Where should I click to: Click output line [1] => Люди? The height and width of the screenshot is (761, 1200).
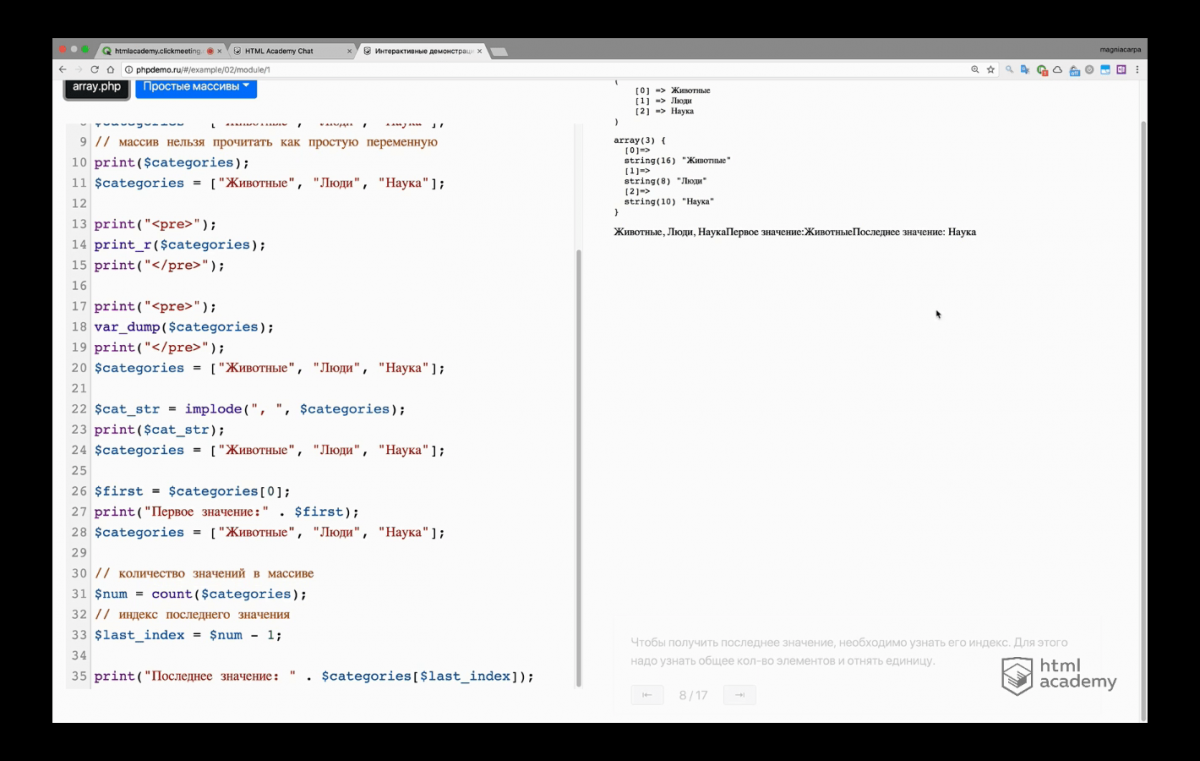(x=663, y=101)
